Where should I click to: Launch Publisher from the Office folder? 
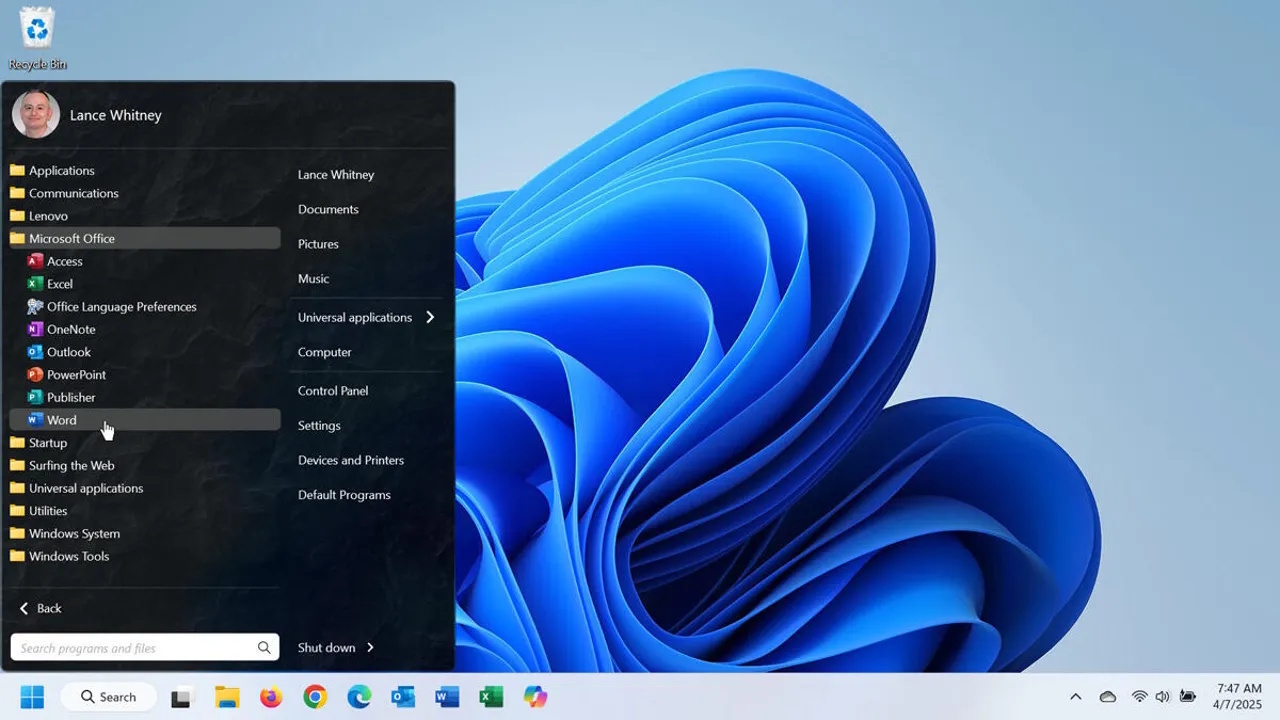70,397
